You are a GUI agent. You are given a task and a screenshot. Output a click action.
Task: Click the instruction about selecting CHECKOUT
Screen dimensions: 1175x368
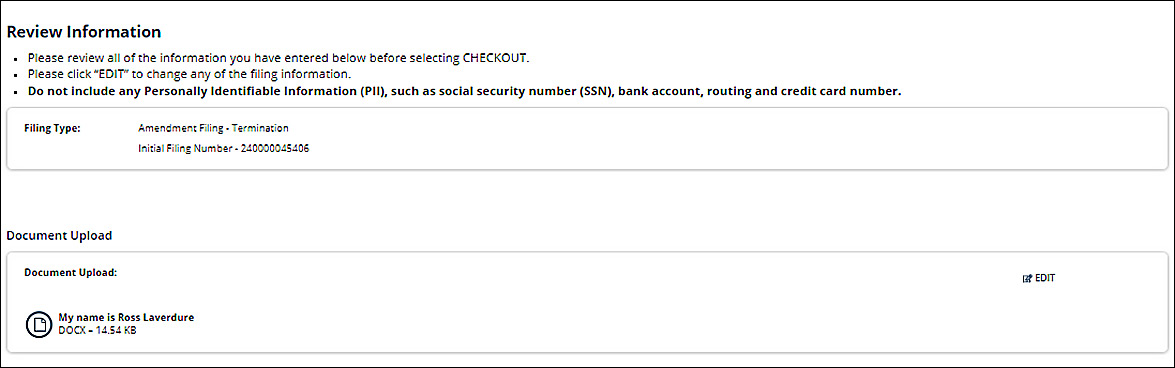(279, 58)
